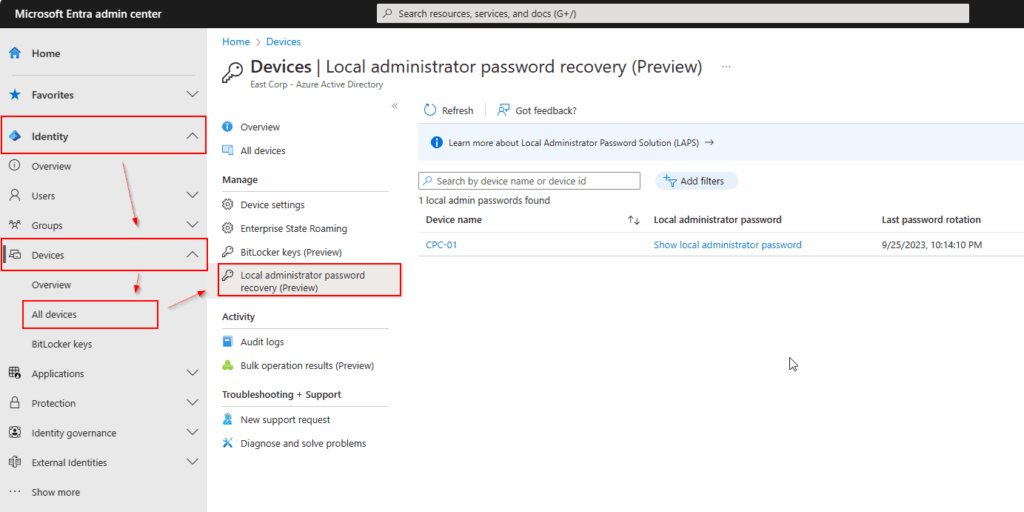Click the Audit logs book icon
Viewport: 1024px width, 512px height.
click(228, 342)
